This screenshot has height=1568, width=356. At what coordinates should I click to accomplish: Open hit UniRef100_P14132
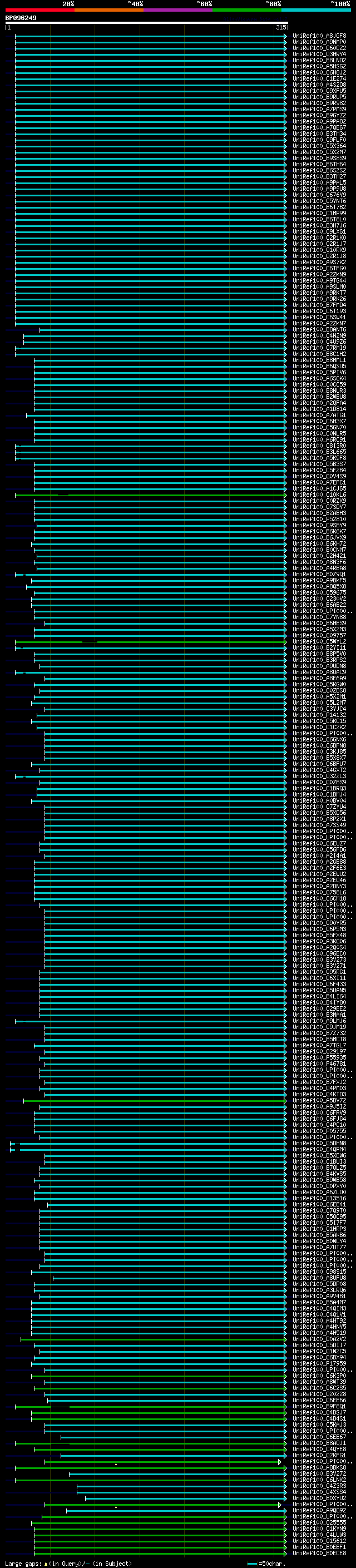pyautogui.click(x=319, y=715)
